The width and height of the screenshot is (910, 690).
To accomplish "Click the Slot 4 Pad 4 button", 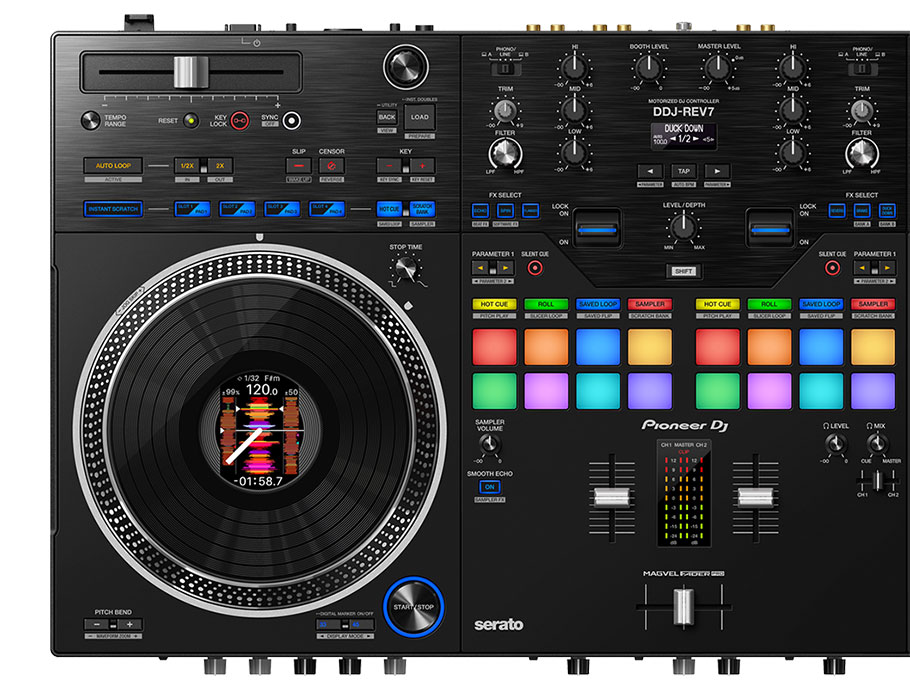I will pos(327,209).
